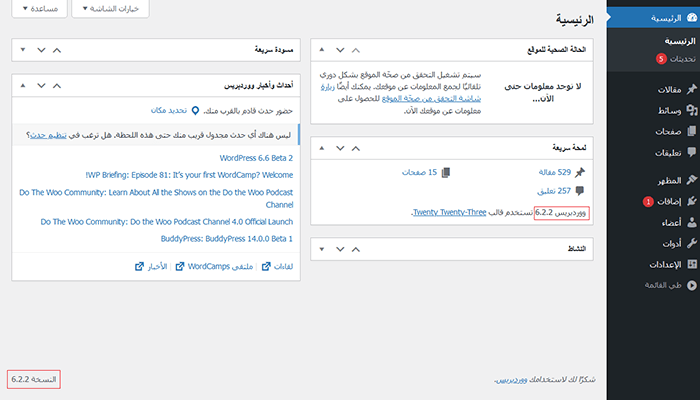Click the Appearance (المظهر) brush icon

click(x=692, y=180)
